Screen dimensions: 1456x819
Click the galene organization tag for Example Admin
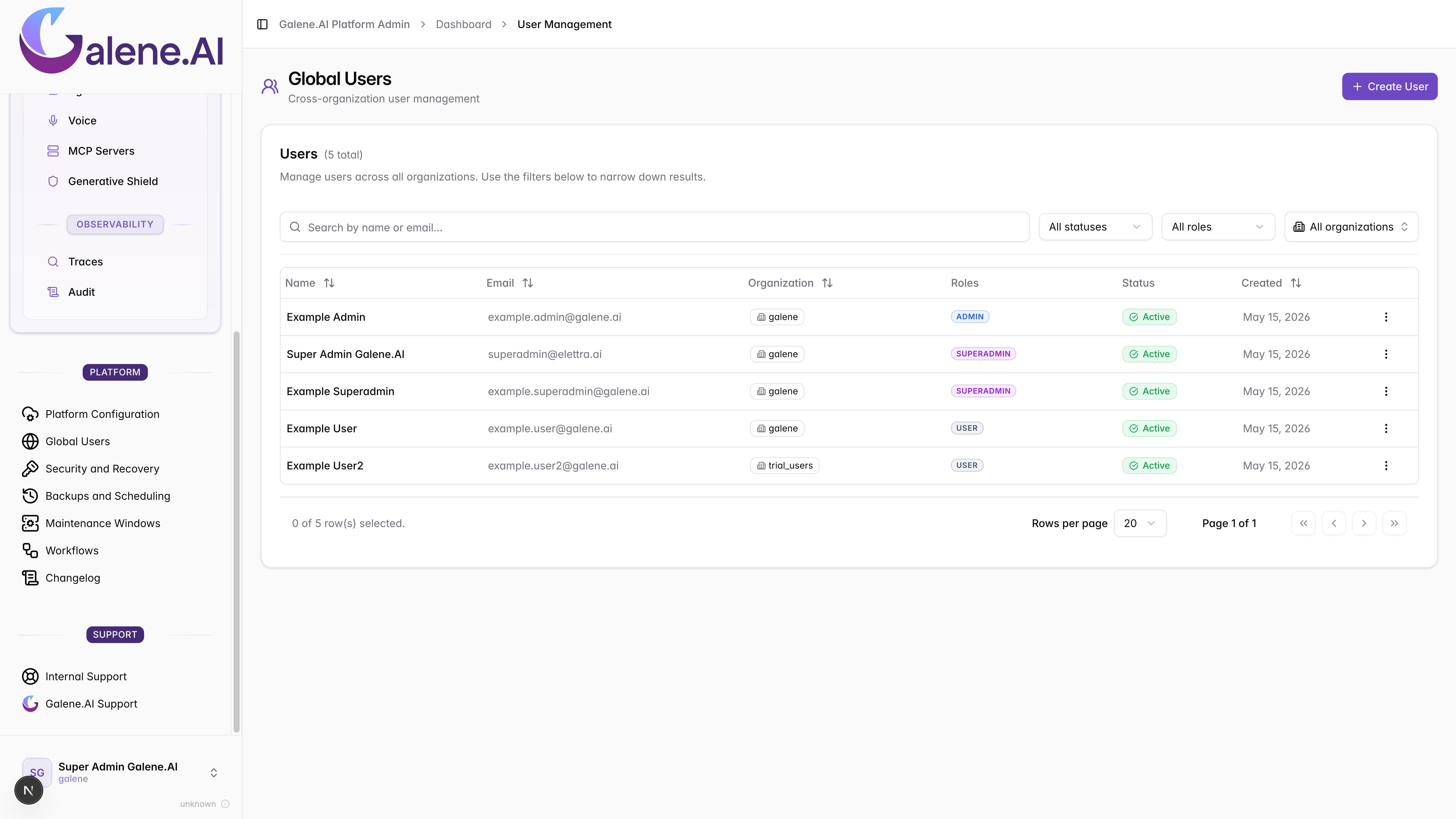click(777, 317)
